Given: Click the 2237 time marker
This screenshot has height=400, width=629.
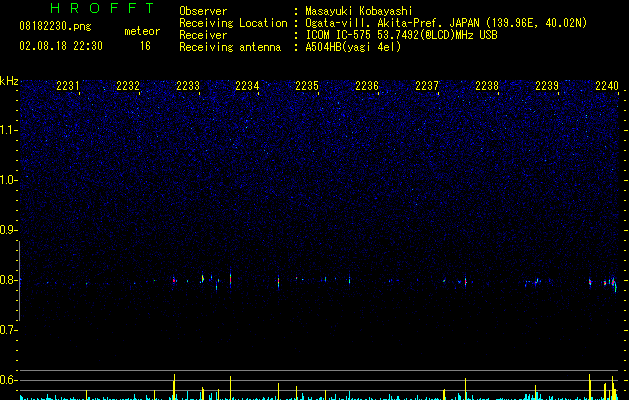Looking at the screenshot, I should click(x=427, y=86).
